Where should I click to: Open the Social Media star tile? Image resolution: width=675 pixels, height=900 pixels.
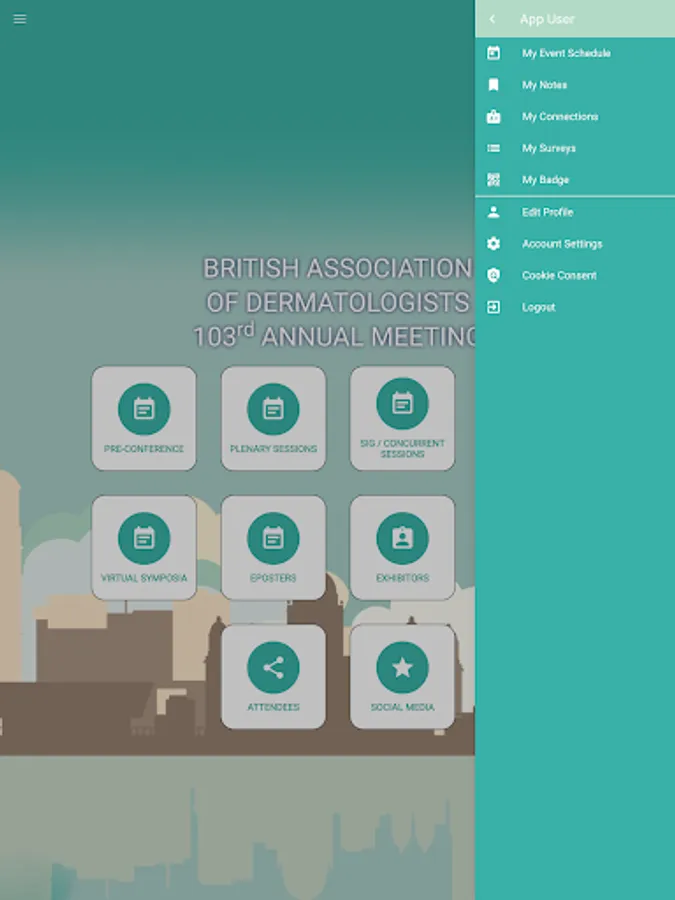pos(402,677)
